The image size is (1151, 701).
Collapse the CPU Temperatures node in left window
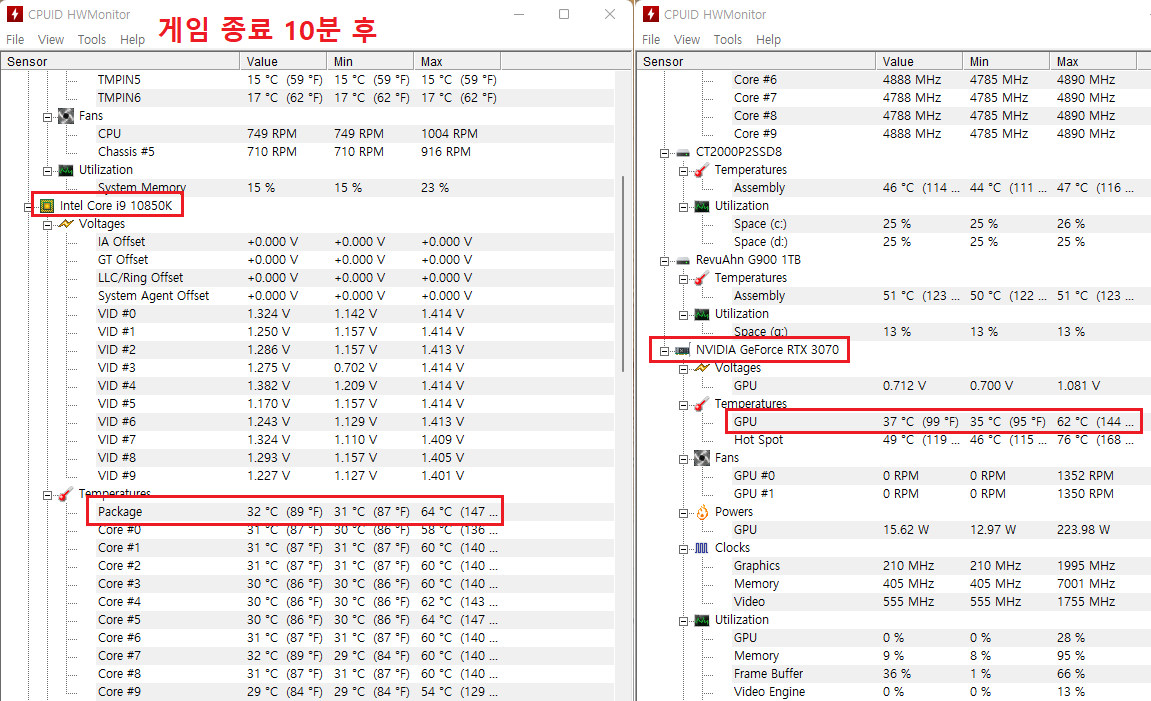[x=47, y=495]
